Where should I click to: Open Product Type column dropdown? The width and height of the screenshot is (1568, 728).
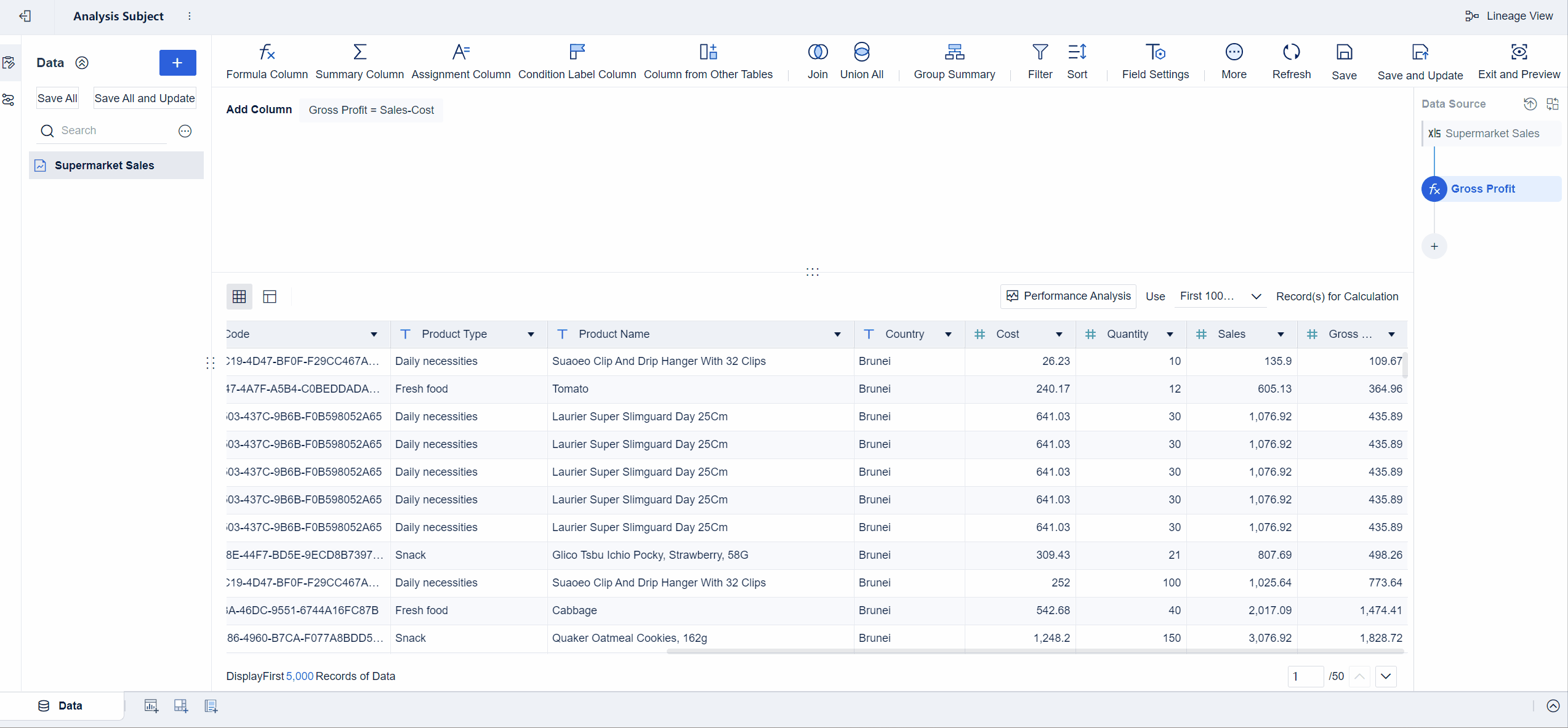[531, 334]
